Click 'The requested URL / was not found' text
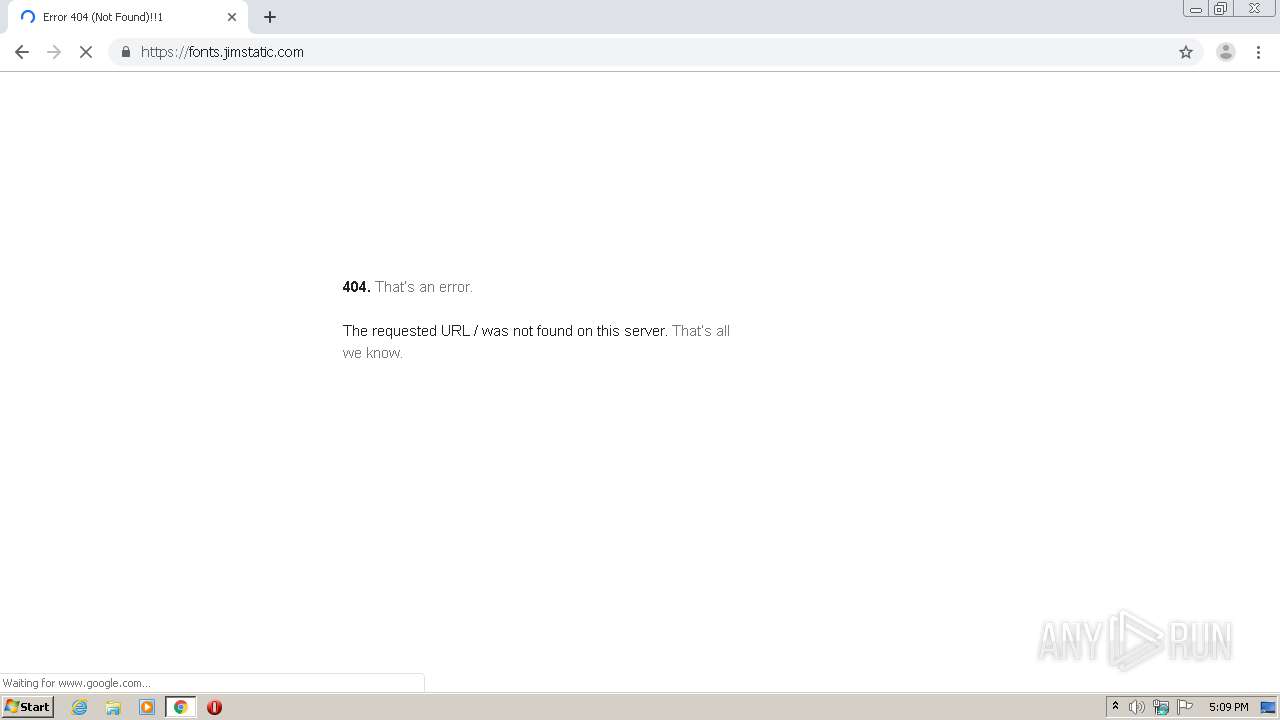The height and width of the screenshot is (720, 1280). point(458,331)
